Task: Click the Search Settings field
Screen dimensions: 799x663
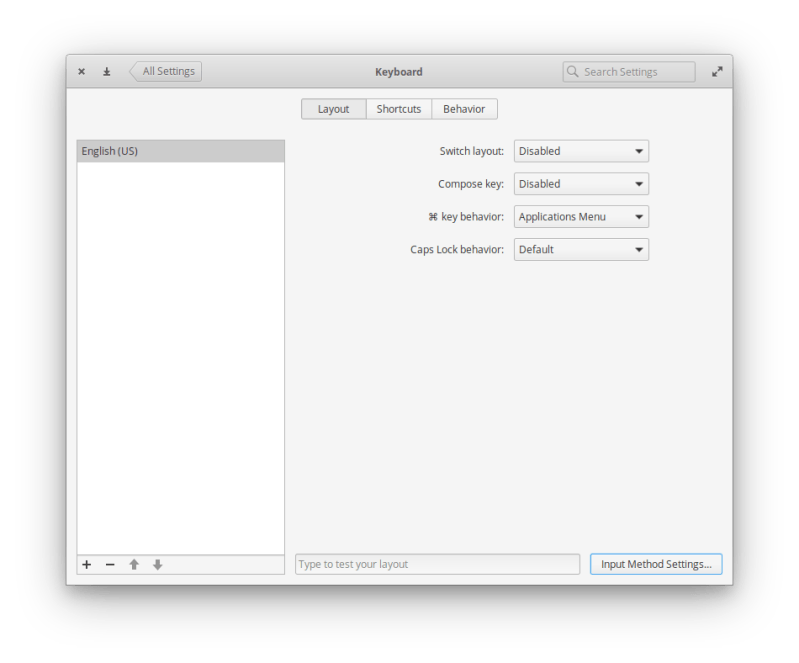Action: click(629, 72)
